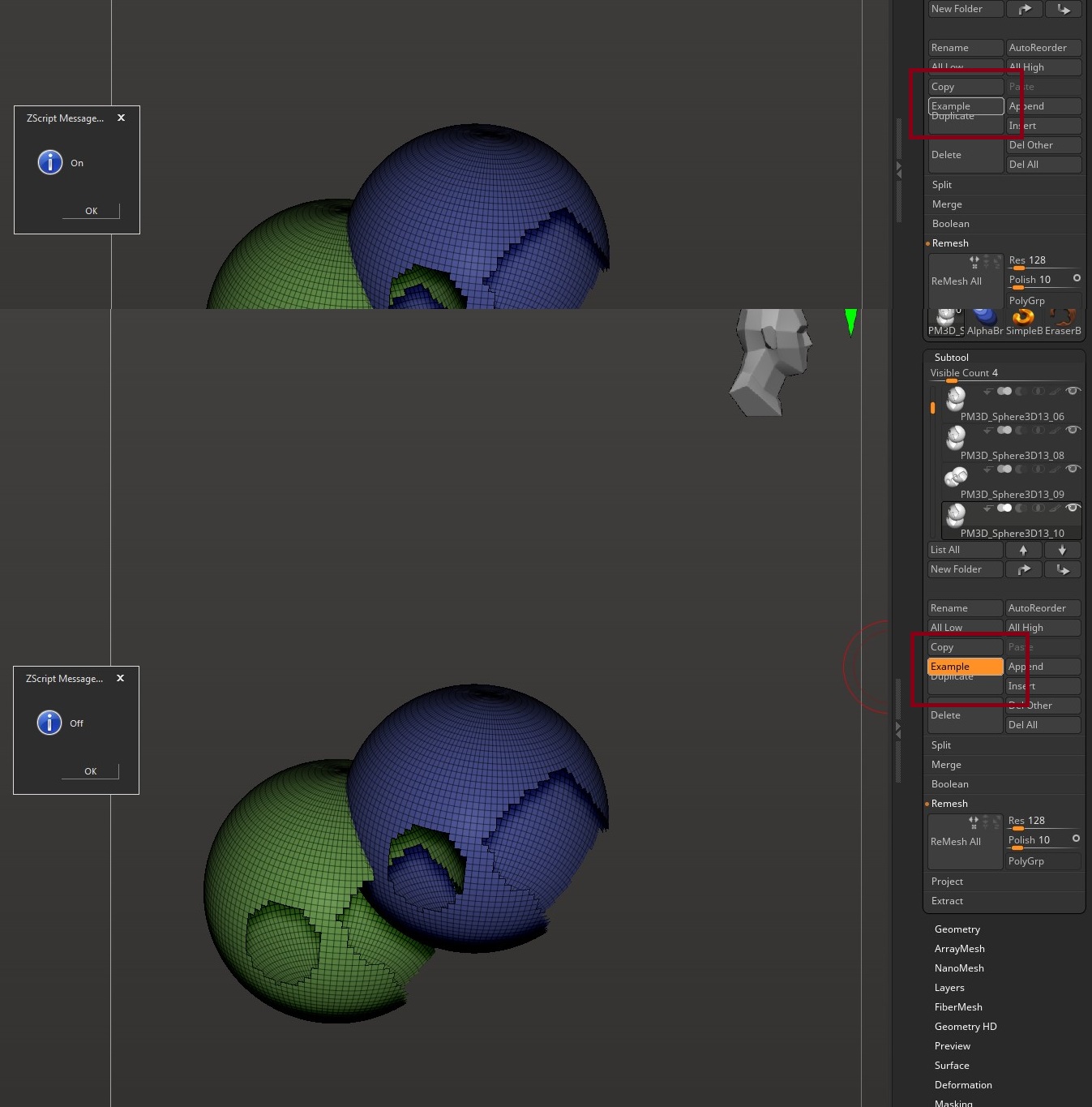Open the Project subpalette
The image size is (1092, 1107).
[x=947, y=882]
